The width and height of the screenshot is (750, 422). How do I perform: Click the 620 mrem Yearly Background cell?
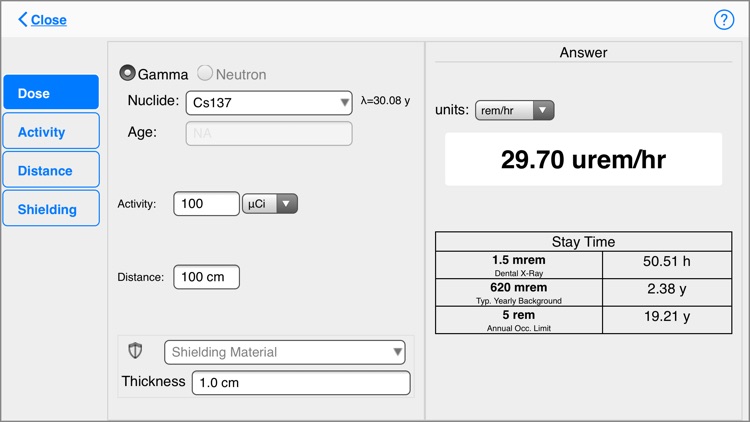[519, 292]
